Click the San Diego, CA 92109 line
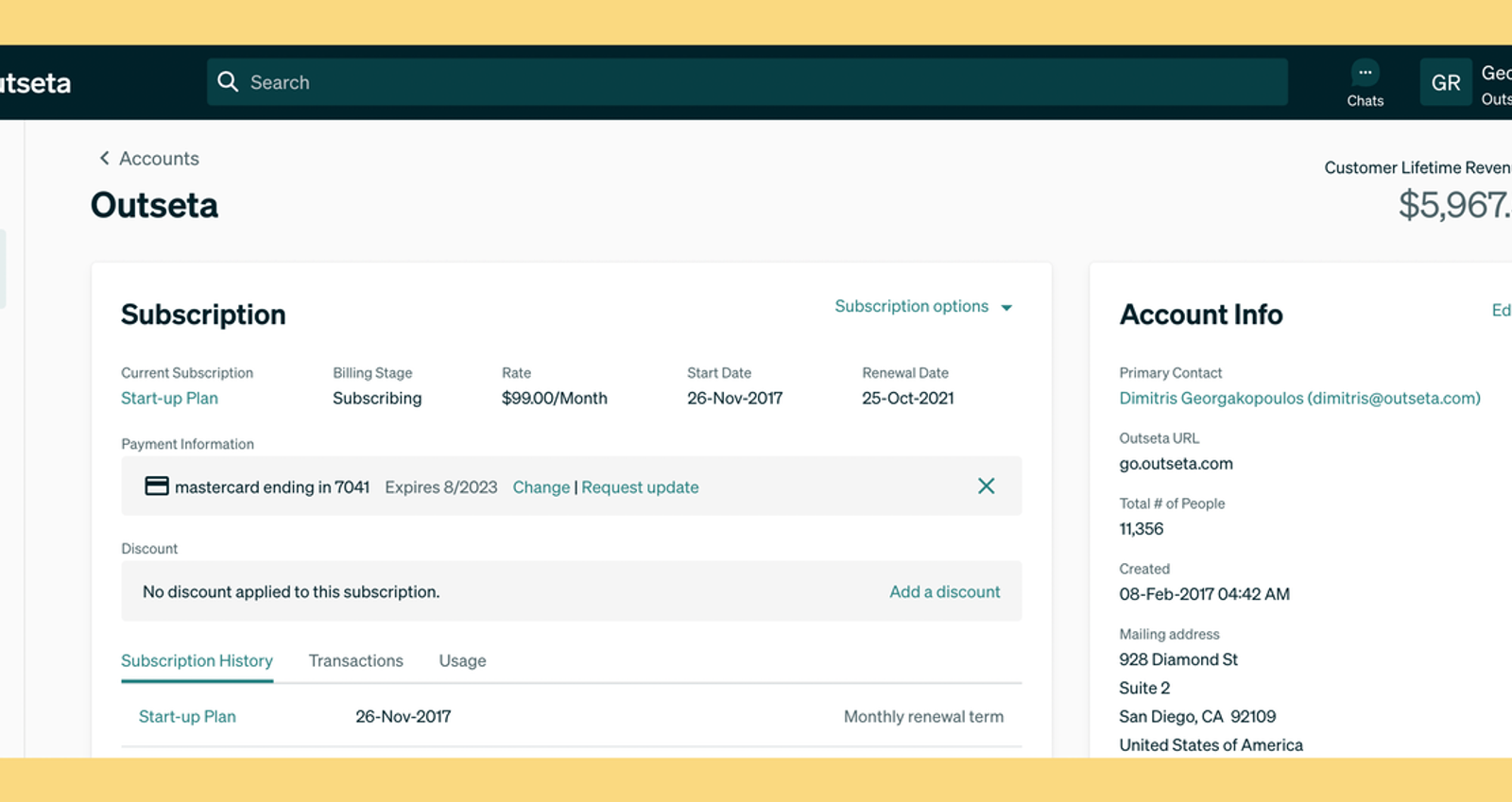The height and width of the screenshot is (802, 1512). pyautogui.click(x=1197, y=717)
